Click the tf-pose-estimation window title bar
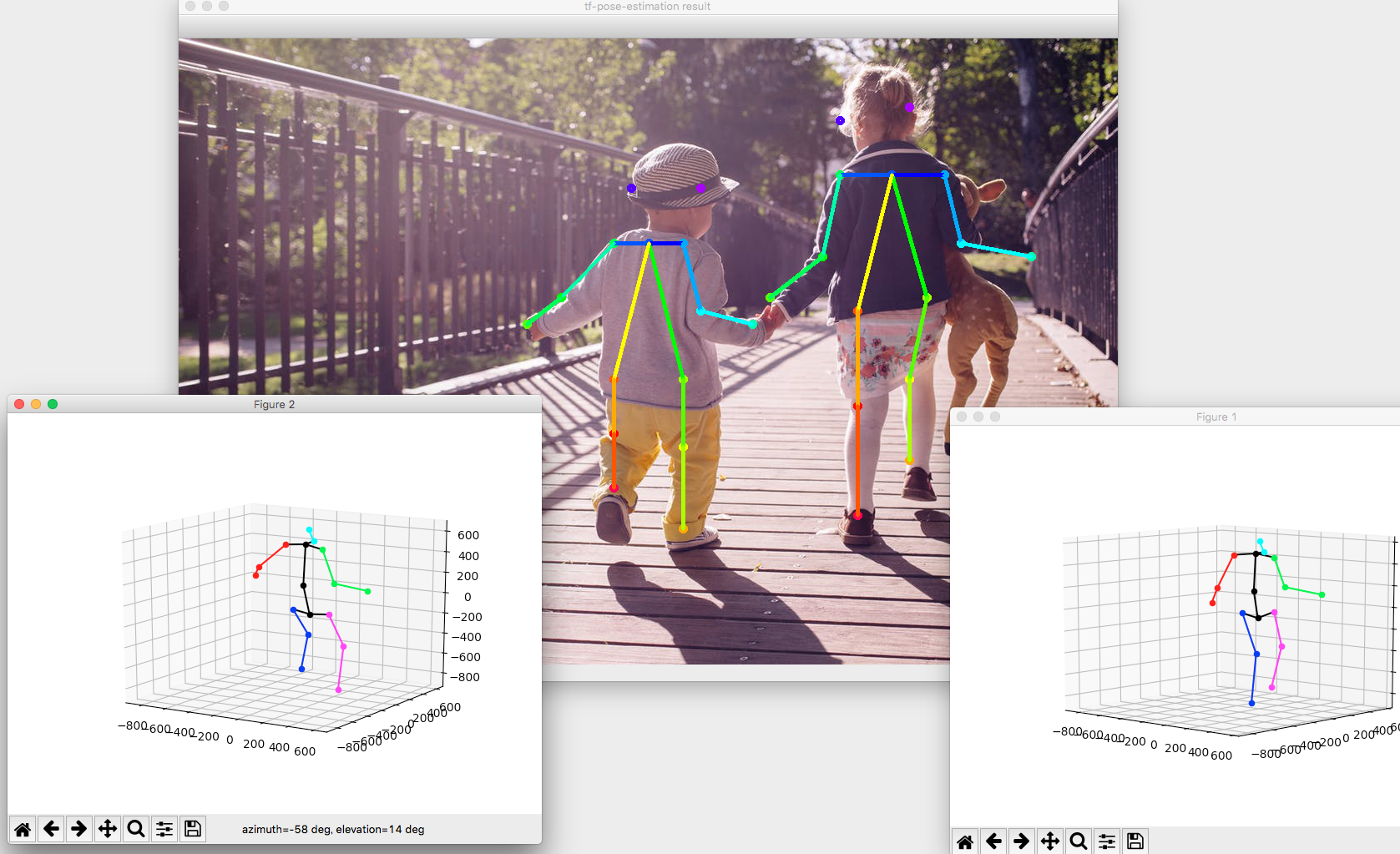The width and height of the screenshot is (1400, 854). tap(647, 7)
